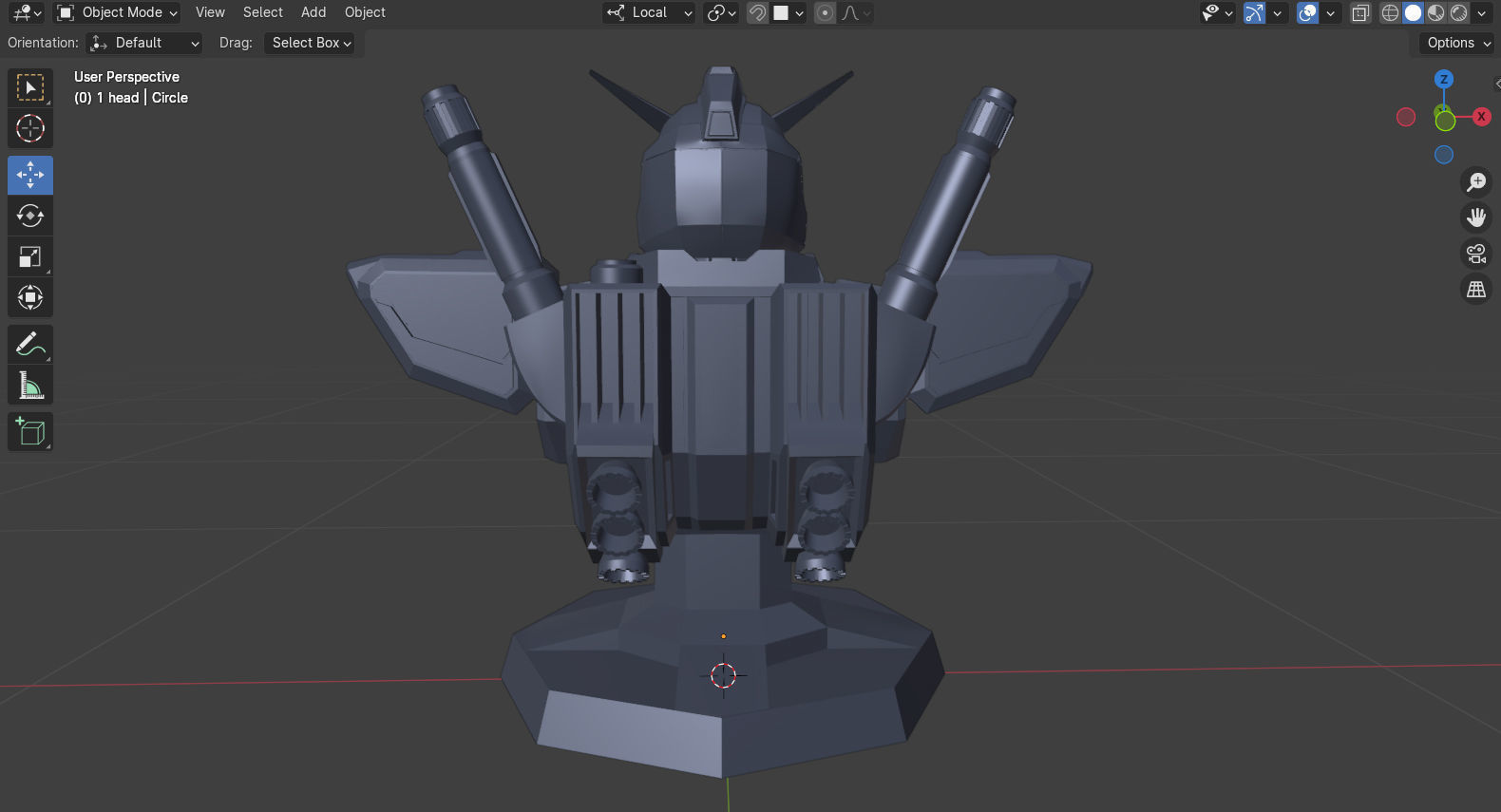Viewport: 1501px width, 812px height.
Task: Toggle snapping magnet icon
Action: (x=757, y=12)
